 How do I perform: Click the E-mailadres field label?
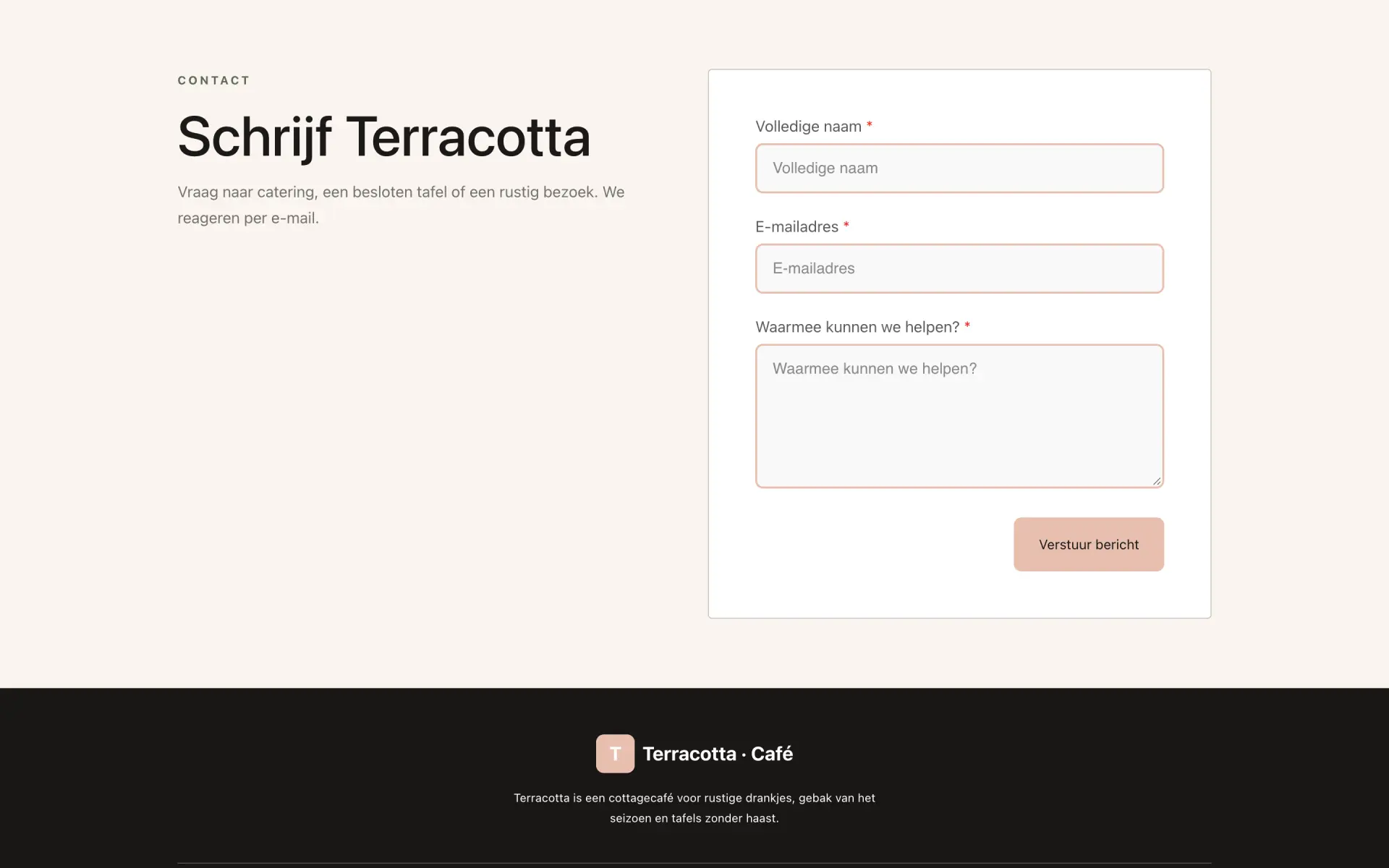click(802, 227)
